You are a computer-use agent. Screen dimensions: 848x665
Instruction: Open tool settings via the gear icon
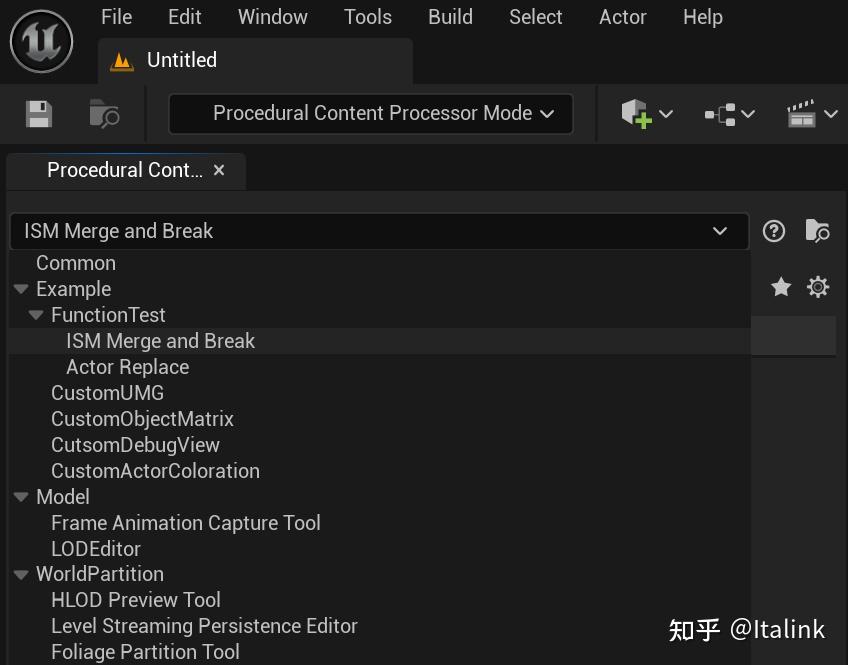click(x=817, y=286)
